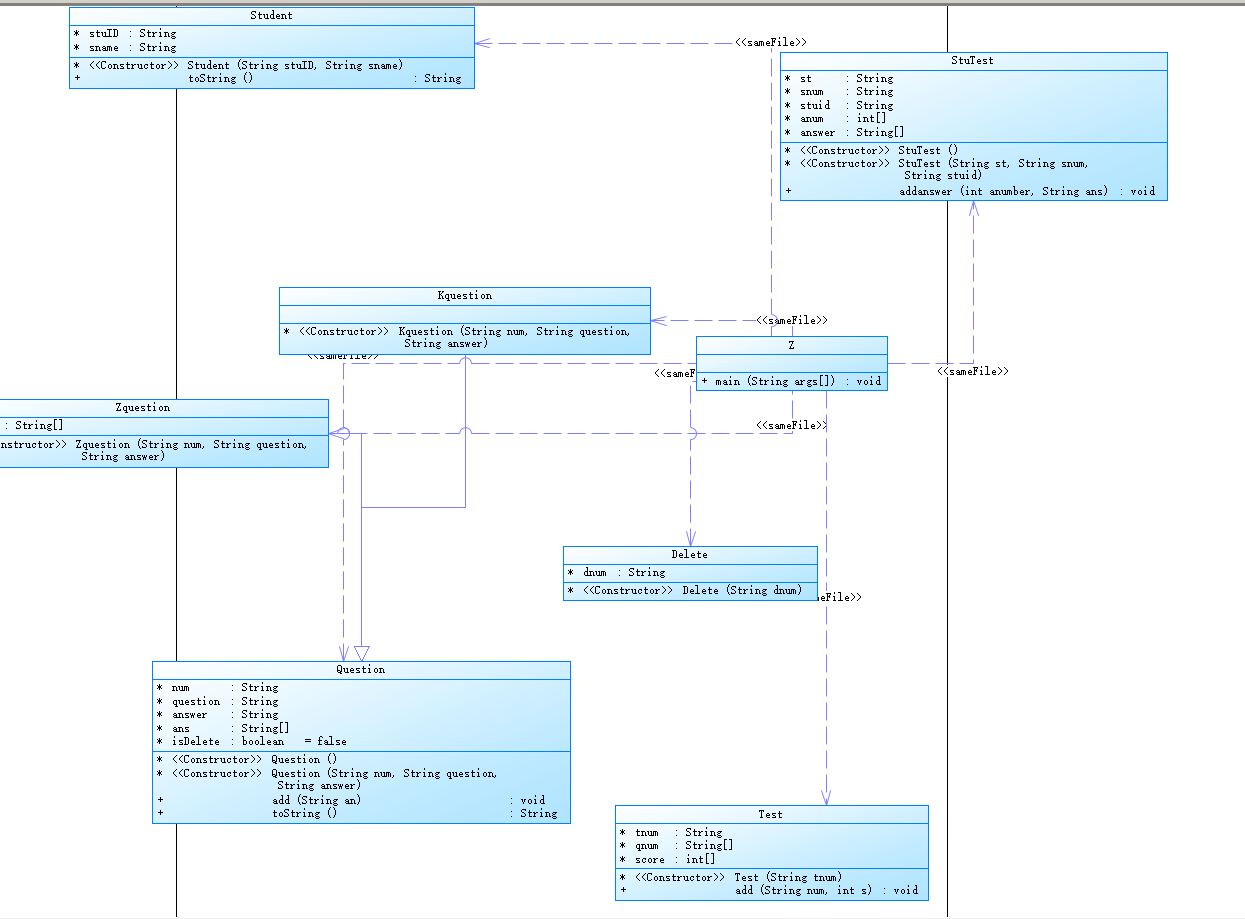Click the sameFile label near Student arrow
1245x919 pixels.
tap(771, 43)
